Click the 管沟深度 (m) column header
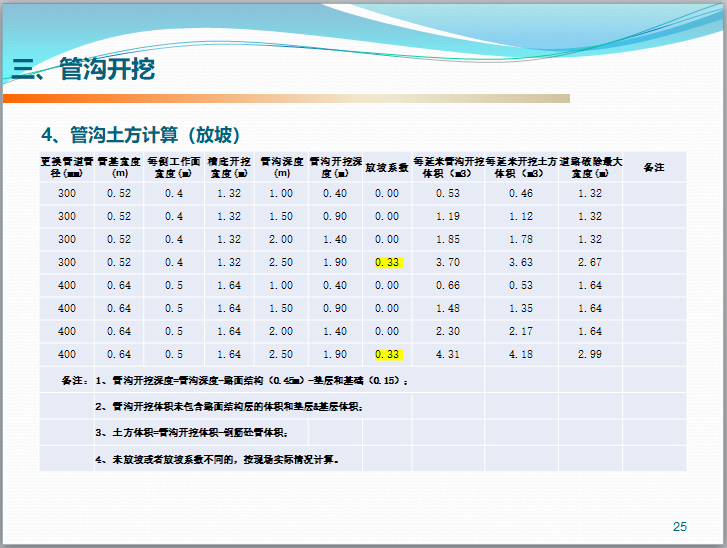 [280, 167]
